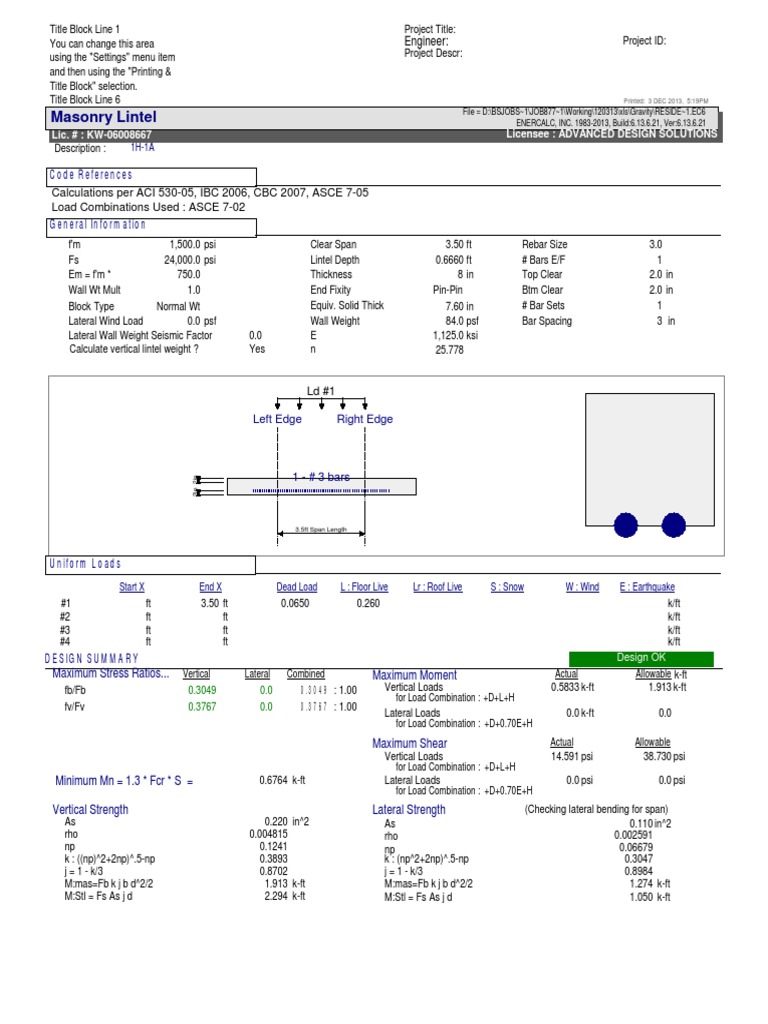The image size is (768, 1024).
Task: Select the 'General Information' section header
Action: tap(151, 226)
